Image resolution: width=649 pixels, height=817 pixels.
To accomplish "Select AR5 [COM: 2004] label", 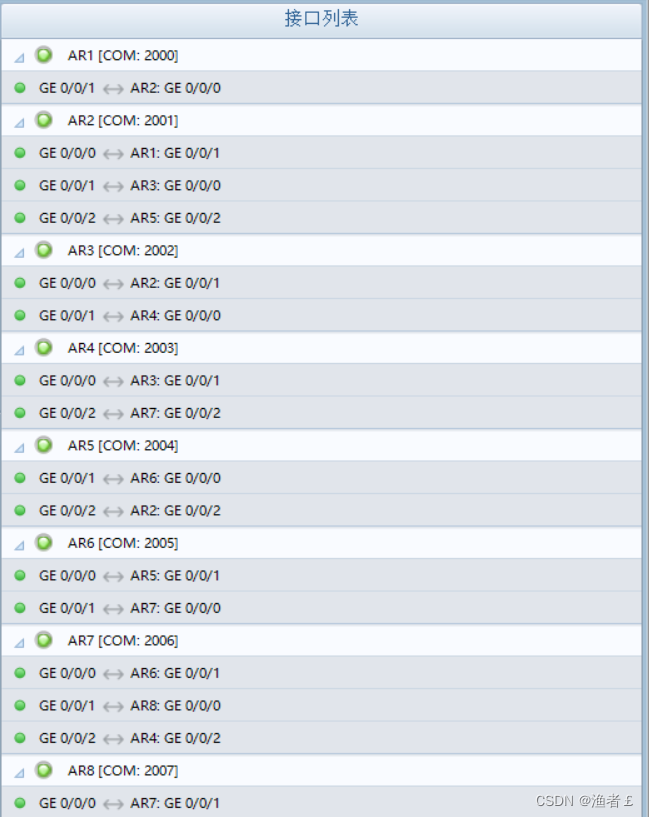I will click(x=123, y=445).
